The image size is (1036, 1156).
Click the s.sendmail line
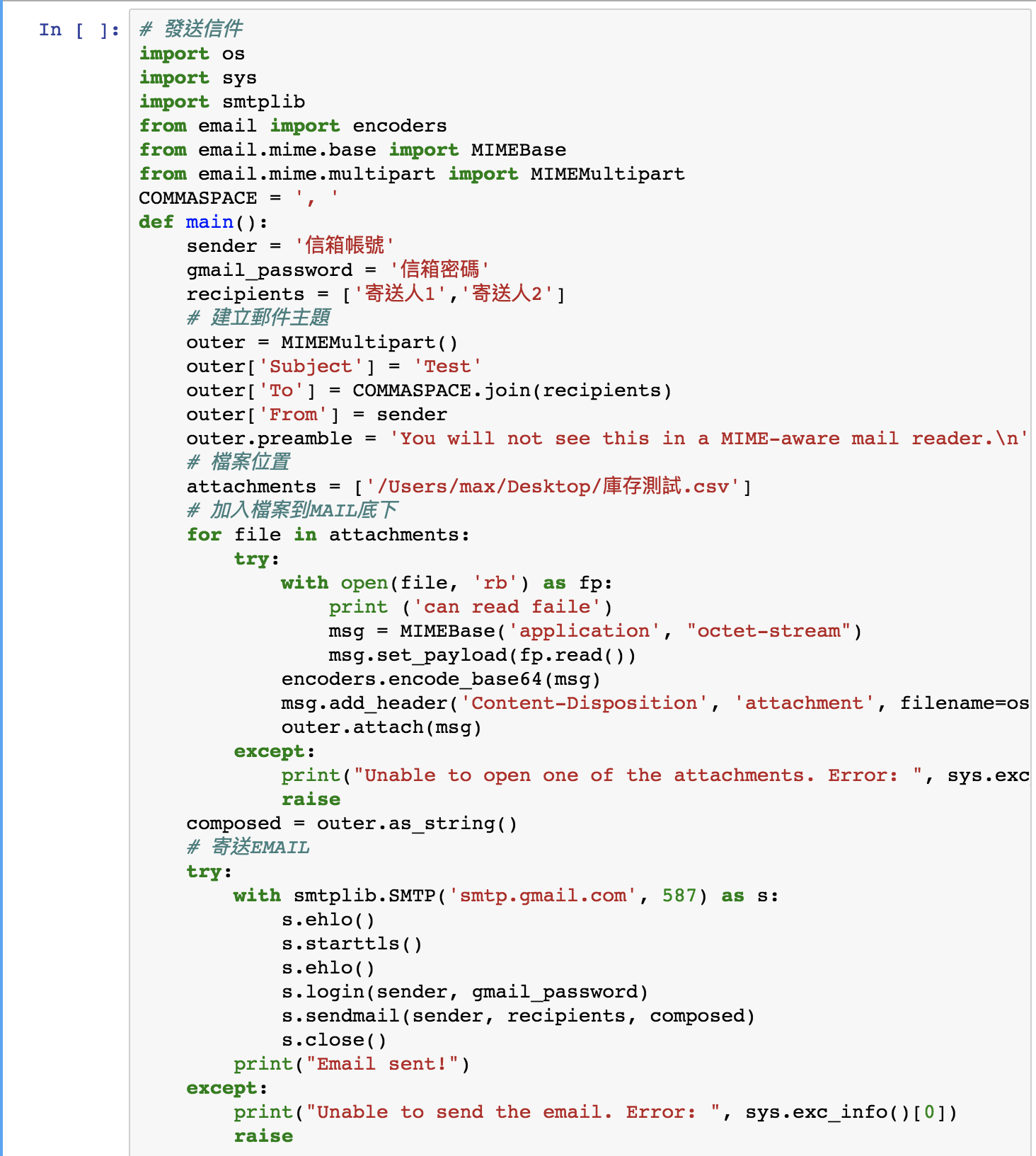518,1016
